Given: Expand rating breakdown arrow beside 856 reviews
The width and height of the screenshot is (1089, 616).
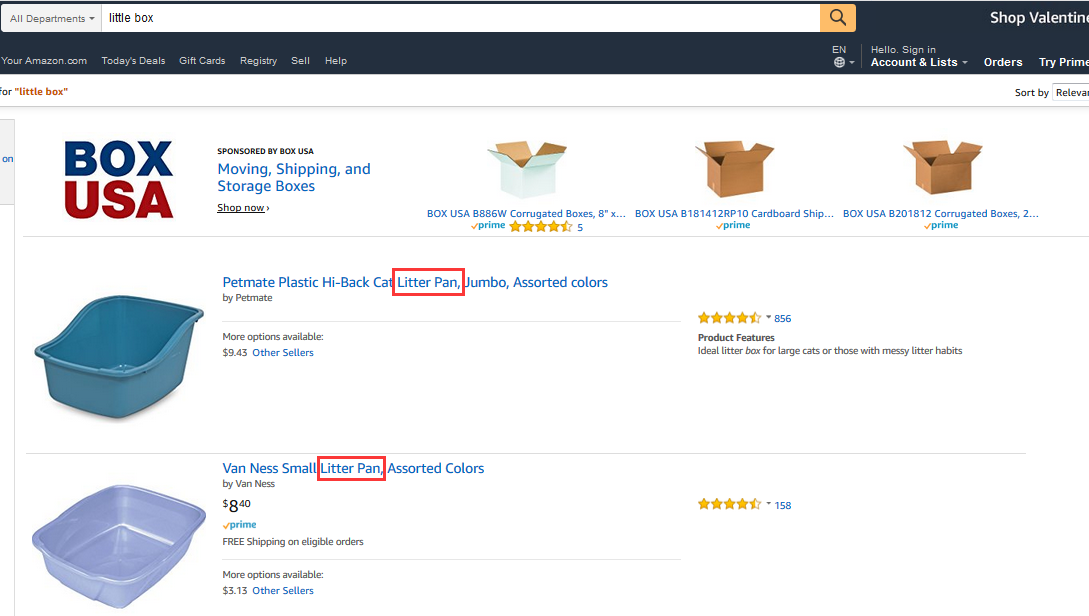Looking at the screenshot, I should (x=768, y=318).
